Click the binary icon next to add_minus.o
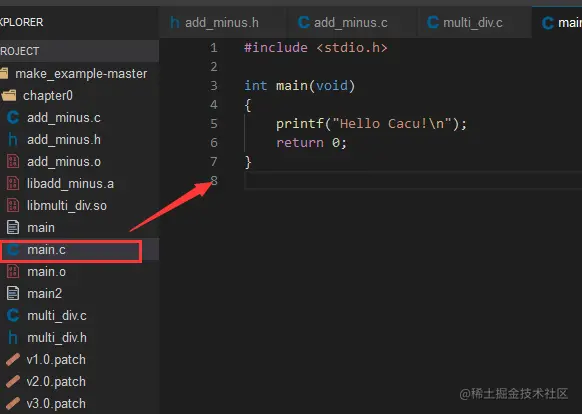Image resolution: width=582 pixels, height=414 pixels. (13, 162)
